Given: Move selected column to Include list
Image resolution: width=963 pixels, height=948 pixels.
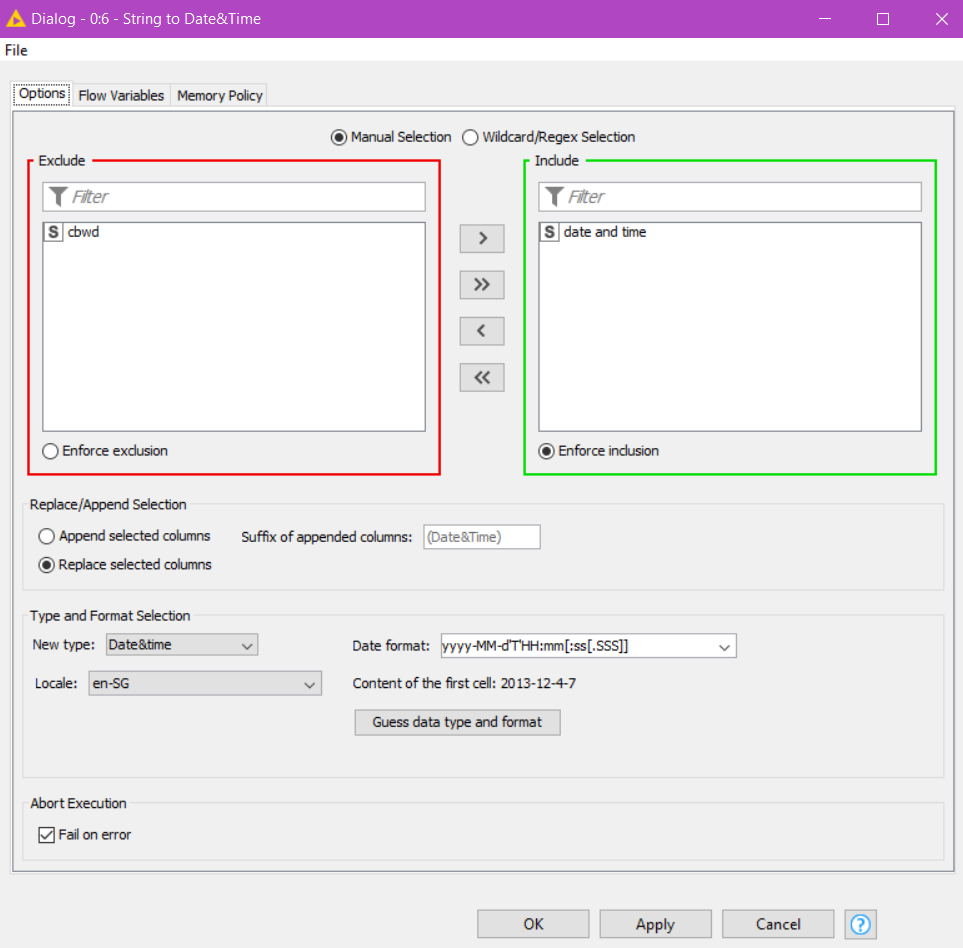Looking at the screenshot, I should click(482, 239).
